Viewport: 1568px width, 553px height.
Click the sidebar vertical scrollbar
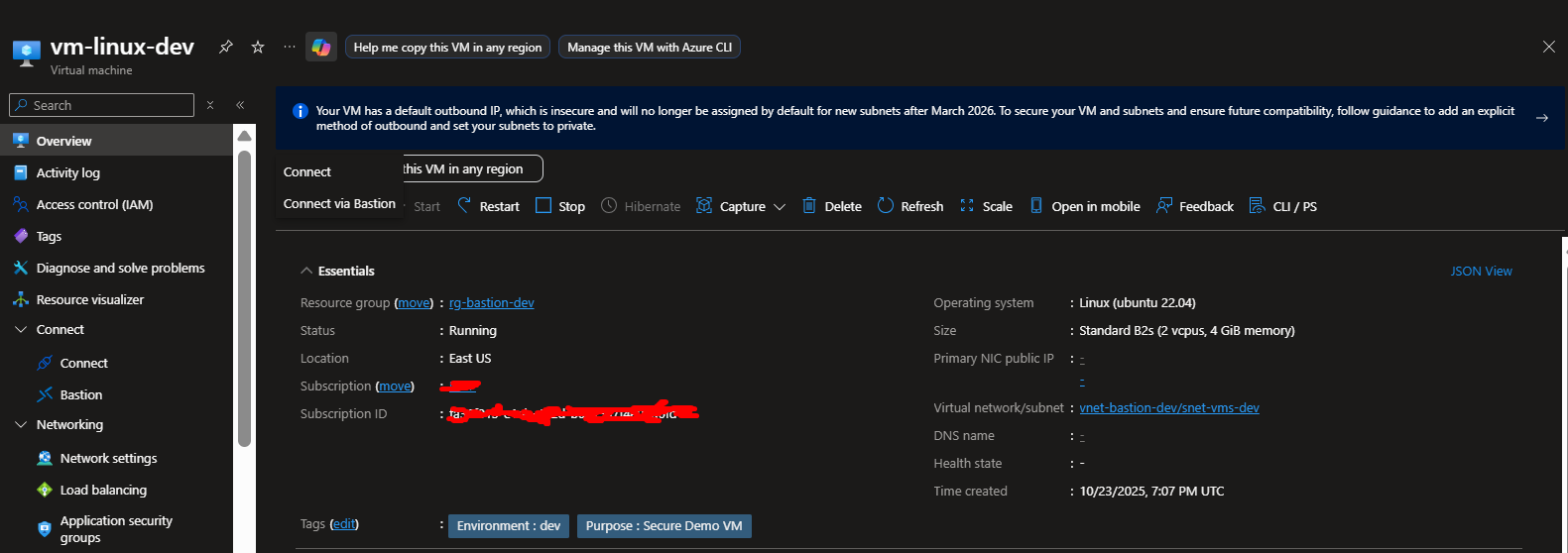click(244, 297)
